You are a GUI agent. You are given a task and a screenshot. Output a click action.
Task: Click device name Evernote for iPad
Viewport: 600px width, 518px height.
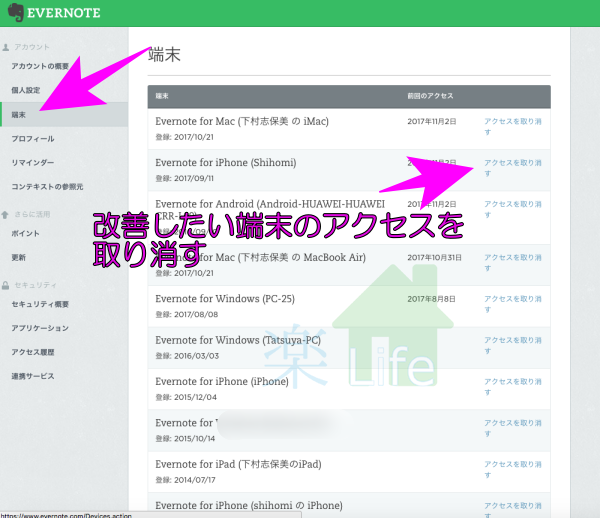(x=238, y=464)
